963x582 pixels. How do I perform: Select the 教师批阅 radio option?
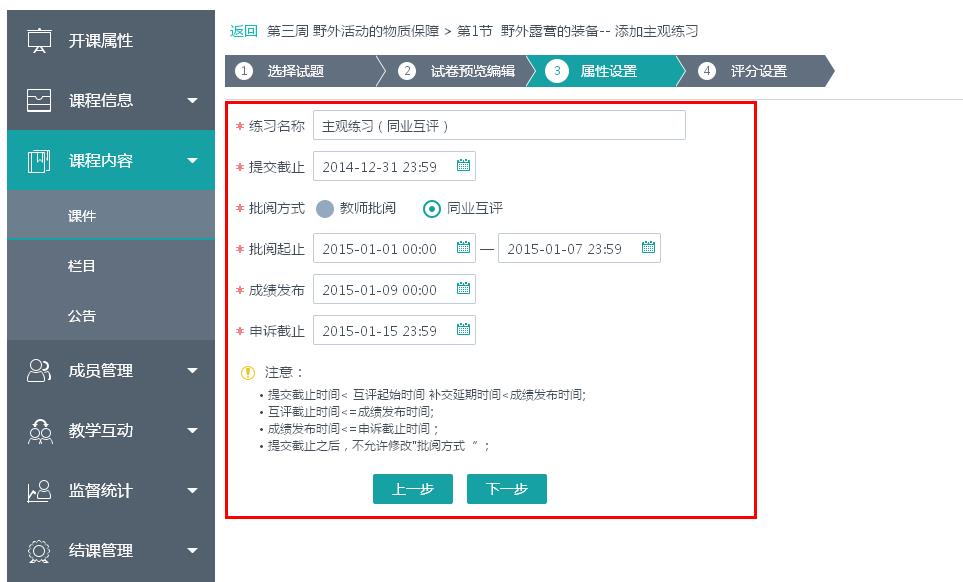pos(325,208)
